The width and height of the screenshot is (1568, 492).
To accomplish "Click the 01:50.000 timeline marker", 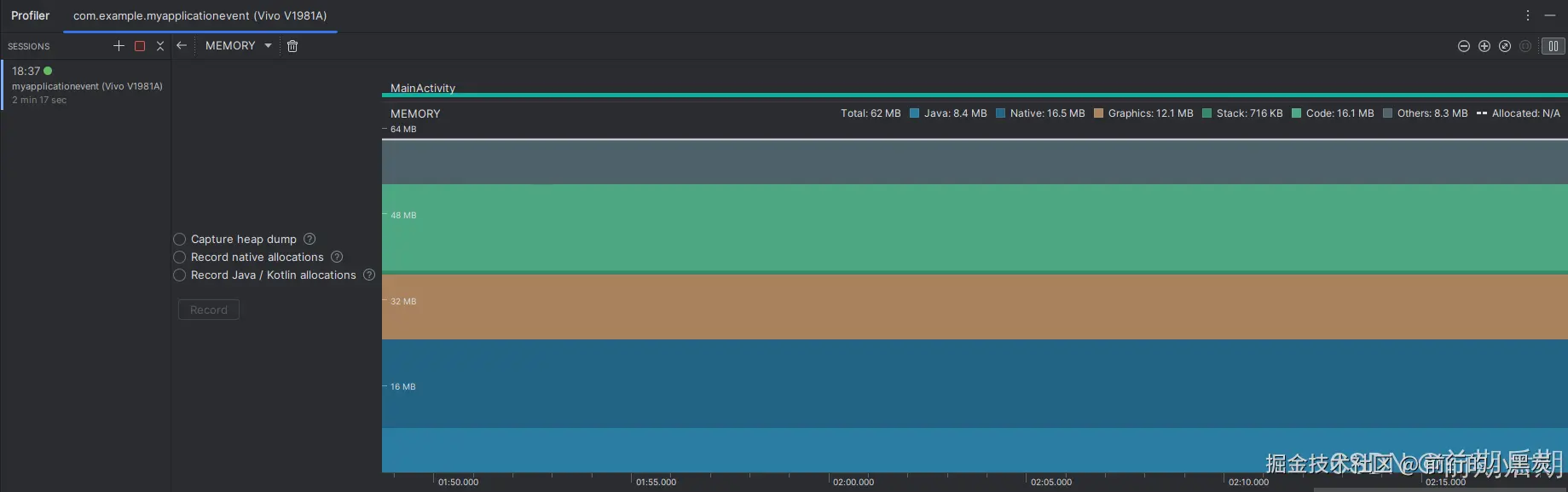I will tap(458, 482).
